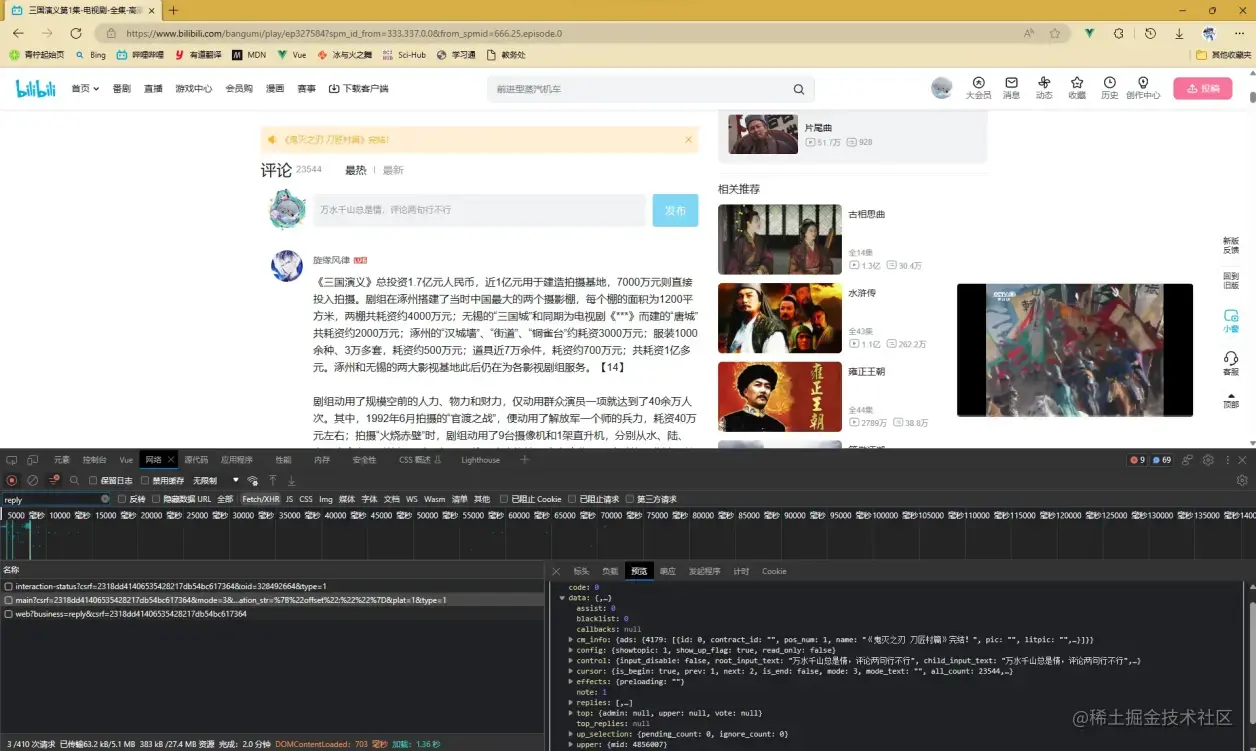This screenshot has height=751, width=1256.
Task: Open the 标头 headers tab
Action: click(581, 571)
